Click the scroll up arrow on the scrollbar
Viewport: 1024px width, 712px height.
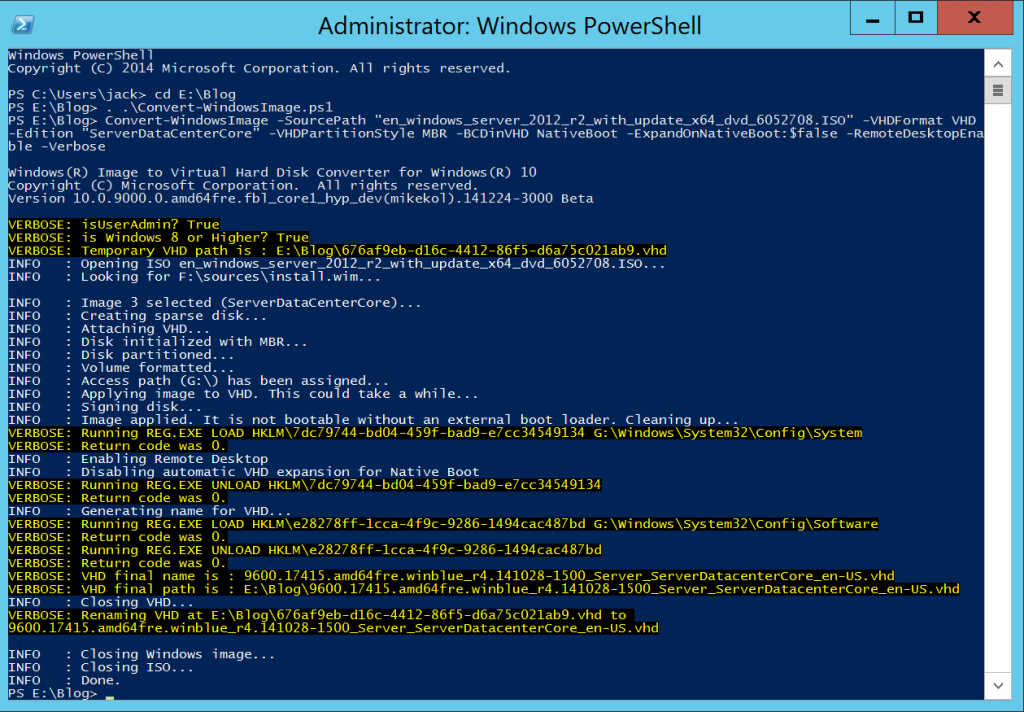(998, 62)
